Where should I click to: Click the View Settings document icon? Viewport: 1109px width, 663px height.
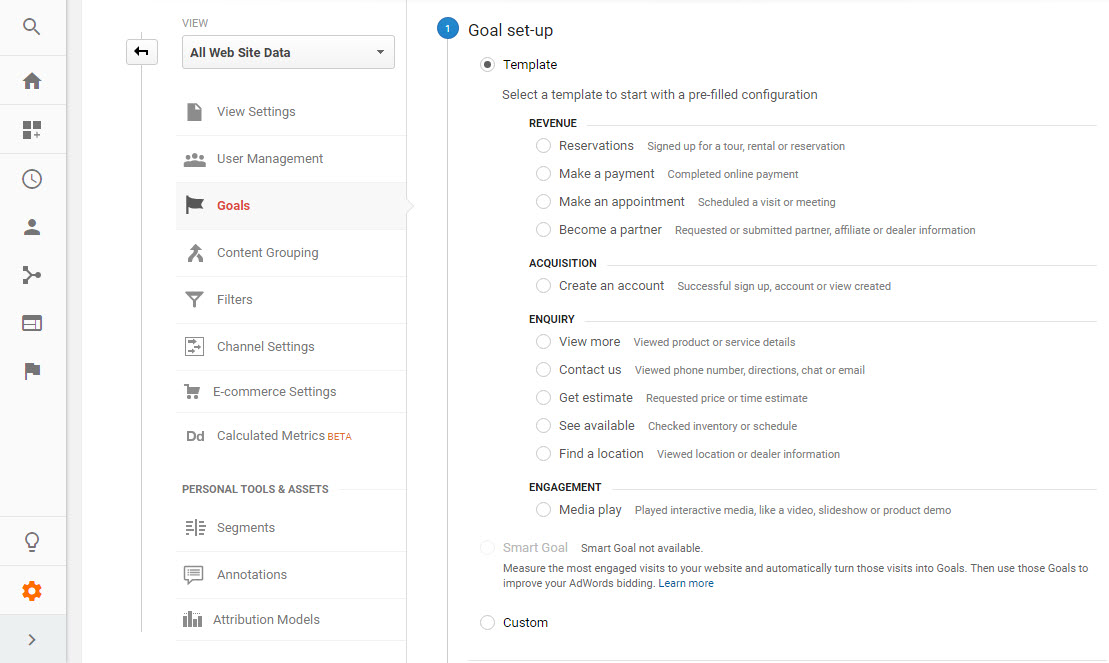[194, 112]
